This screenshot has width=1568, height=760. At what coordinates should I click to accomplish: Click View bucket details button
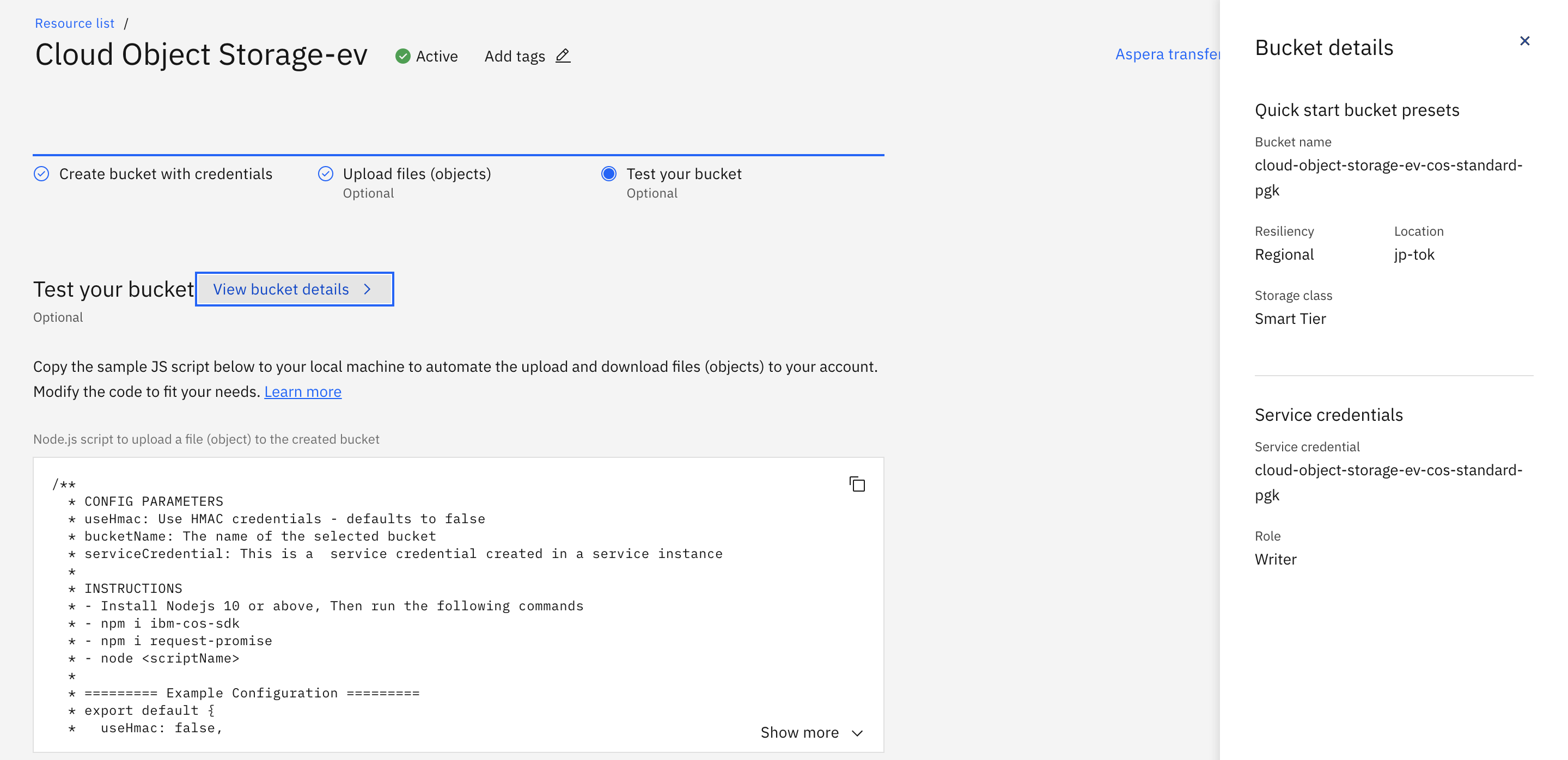click(295, 289)
